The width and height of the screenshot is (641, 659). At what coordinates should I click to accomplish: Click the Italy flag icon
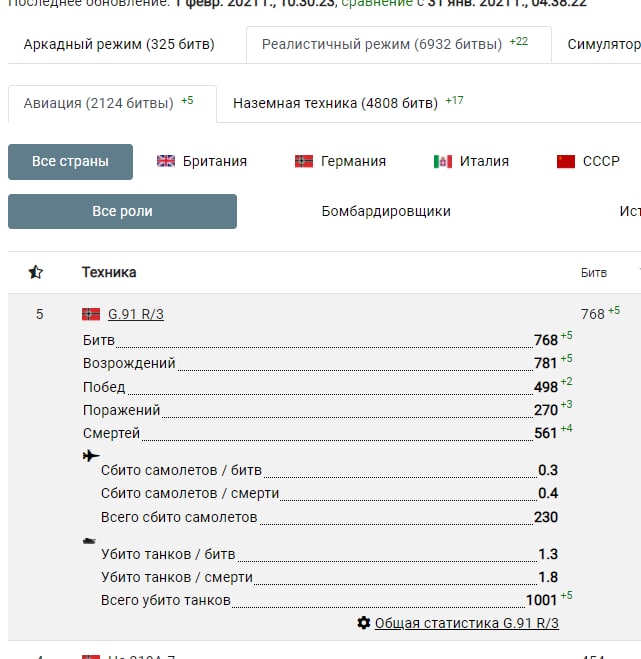(x=443, y=161)
